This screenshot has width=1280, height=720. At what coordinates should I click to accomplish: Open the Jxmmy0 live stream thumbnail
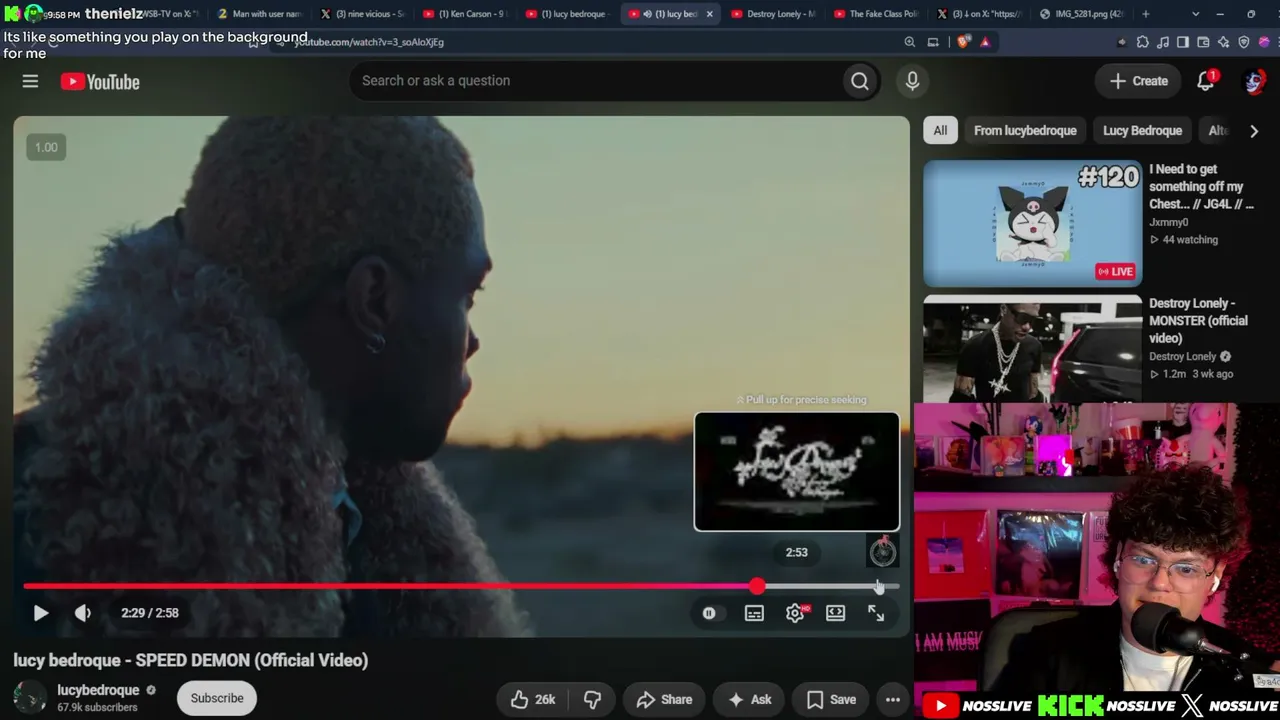pos(1032,224)
